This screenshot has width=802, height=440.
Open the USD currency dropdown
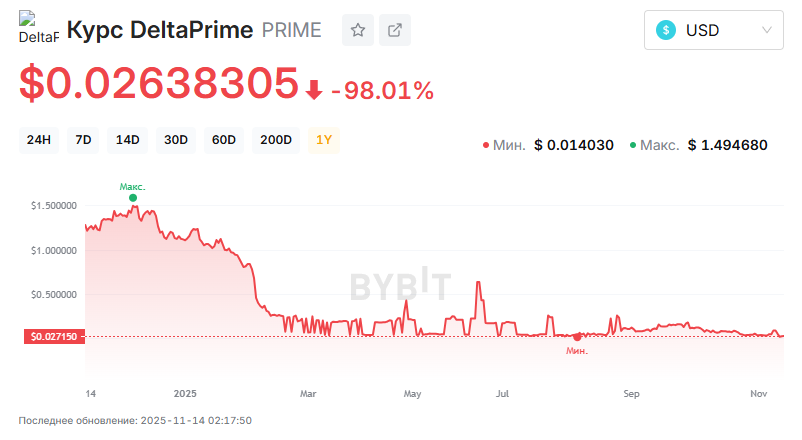[714, 30]
